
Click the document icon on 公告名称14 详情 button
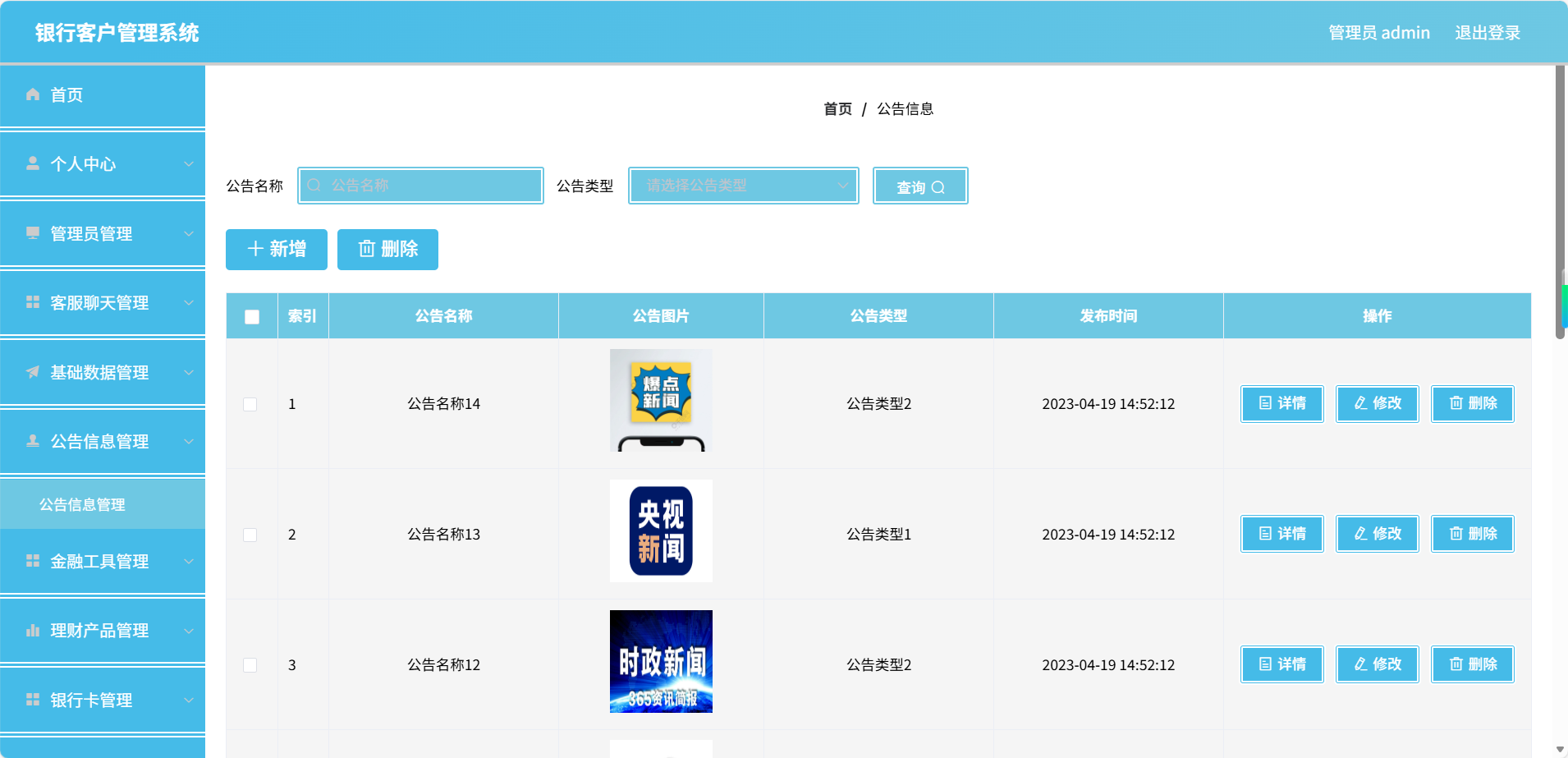1265,403
